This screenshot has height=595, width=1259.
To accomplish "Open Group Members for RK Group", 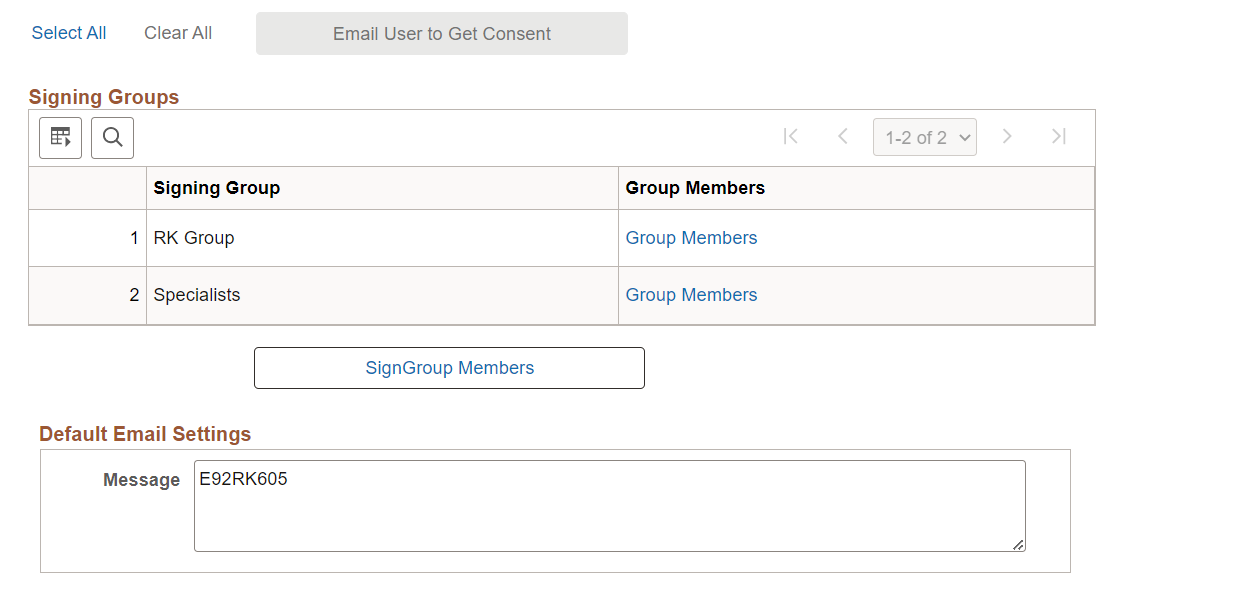I will pos(691,237).
